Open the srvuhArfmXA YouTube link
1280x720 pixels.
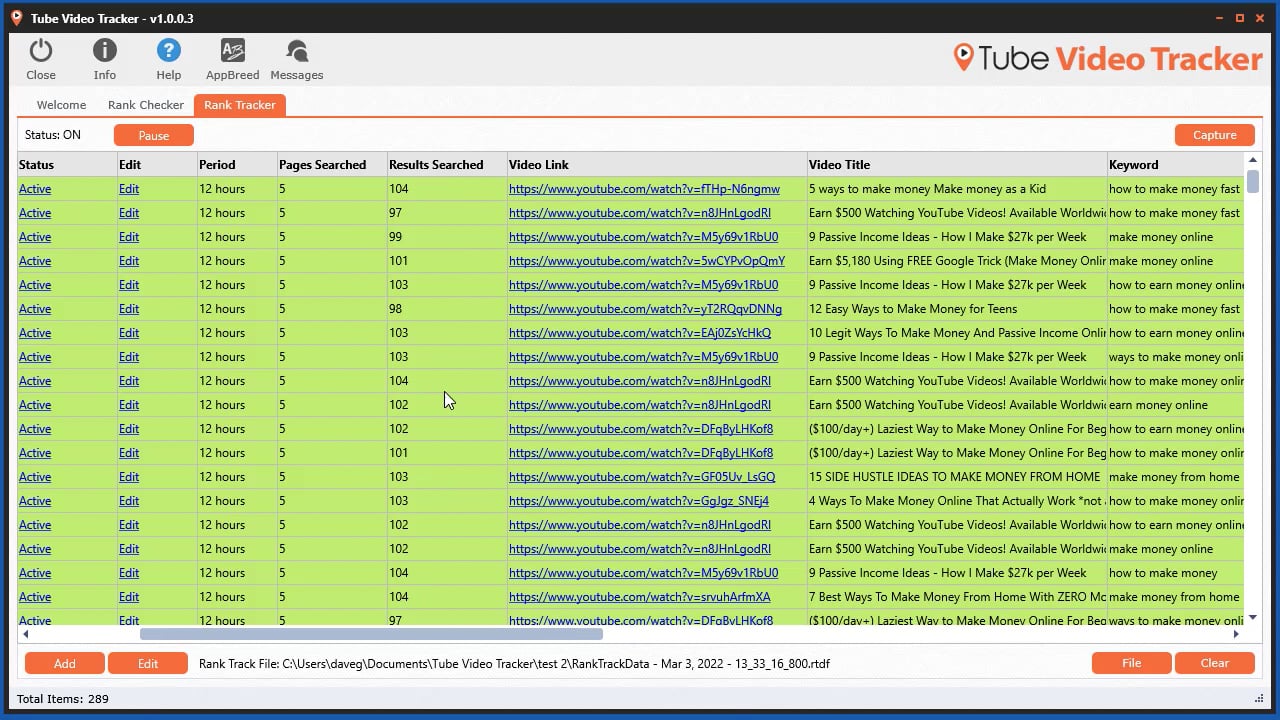pyautogui.click(x=640, y=597)
